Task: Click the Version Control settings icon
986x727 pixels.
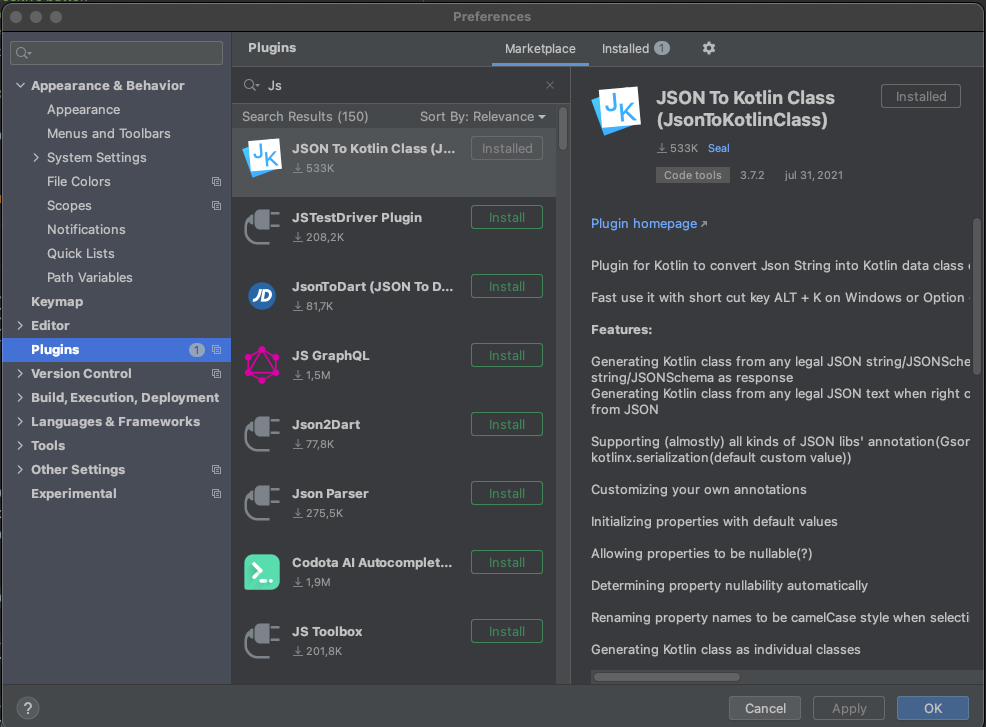Action: (216, 373)
